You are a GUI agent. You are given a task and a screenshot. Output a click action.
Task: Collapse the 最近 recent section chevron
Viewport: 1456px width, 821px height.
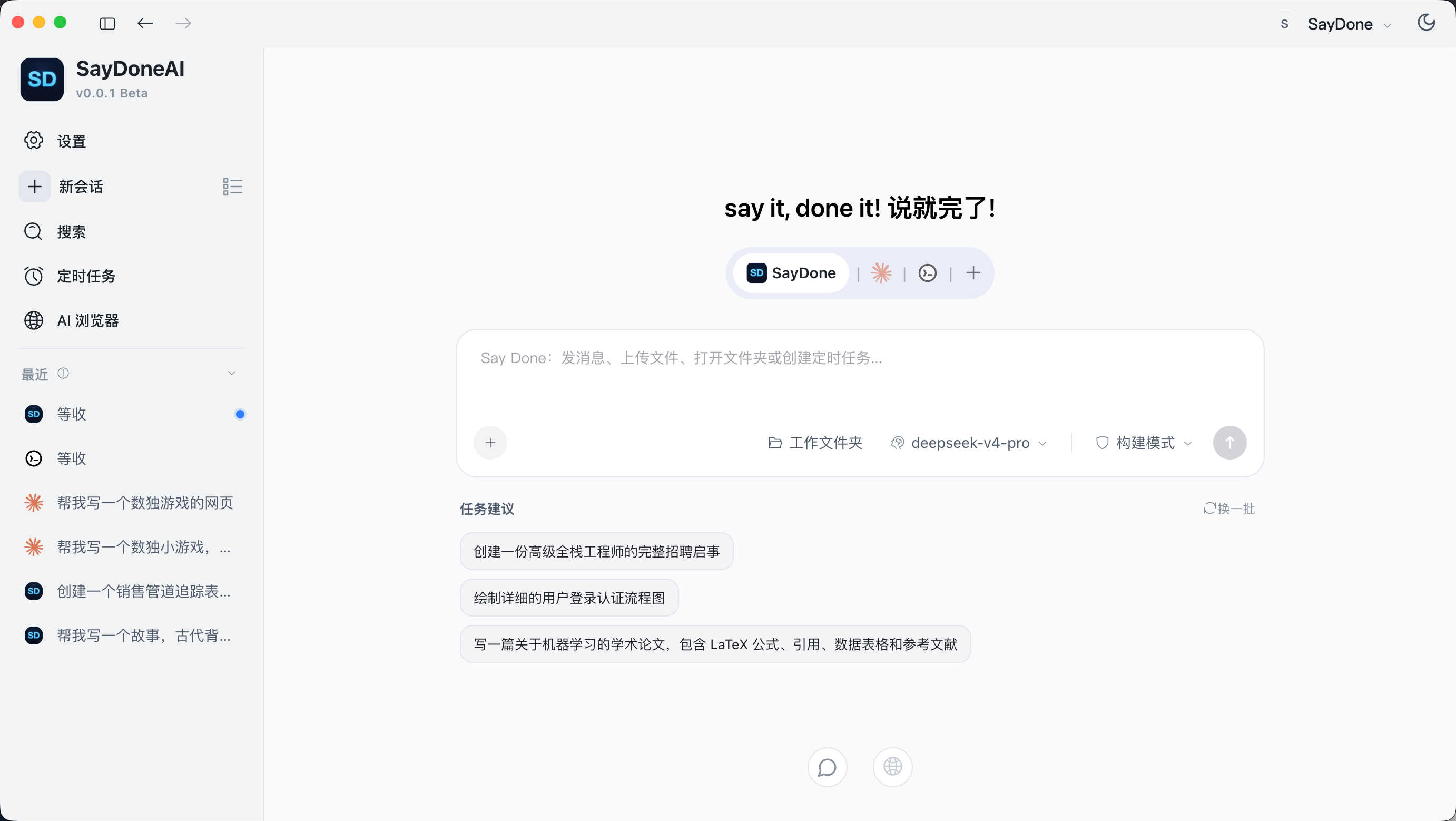(232, 373)
